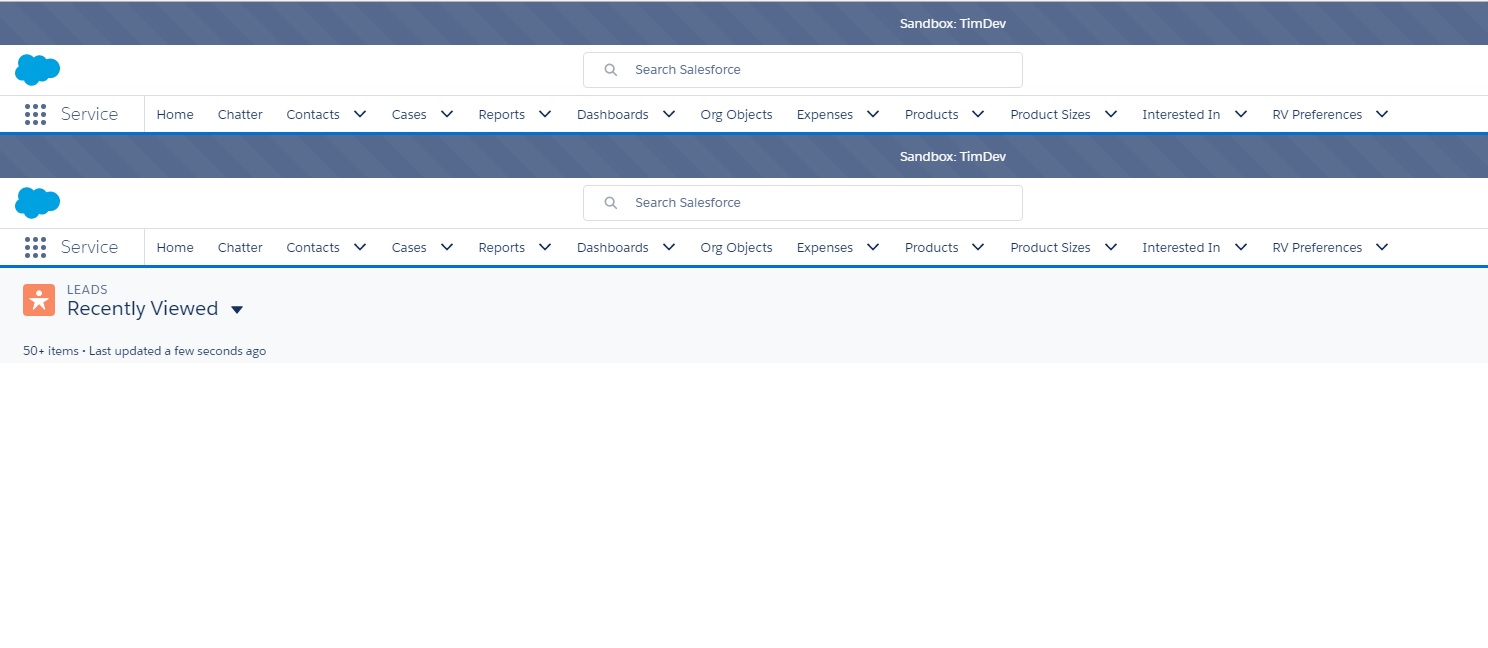This screenshot has height=648, width=1488.
Task: Focus the lower Search Salesforce field
Action: tap(803, 203)
